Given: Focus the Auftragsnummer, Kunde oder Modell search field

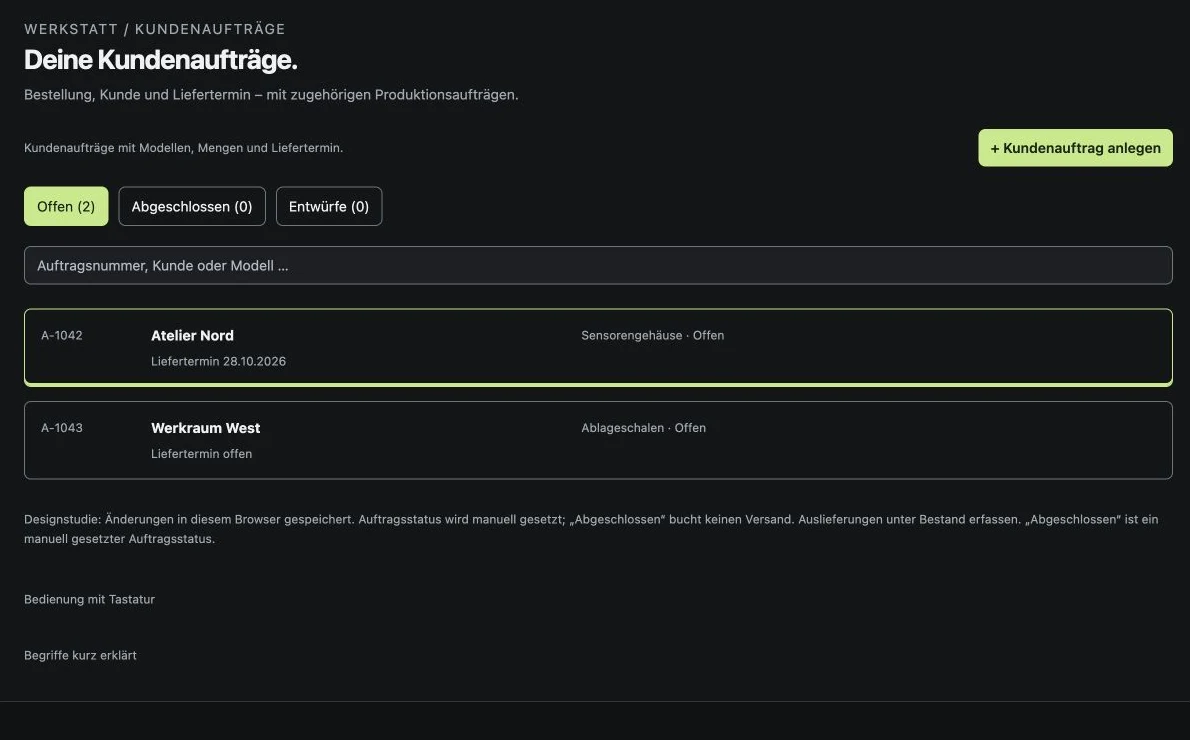Looking at the screenshot, I should click(598, 266).
